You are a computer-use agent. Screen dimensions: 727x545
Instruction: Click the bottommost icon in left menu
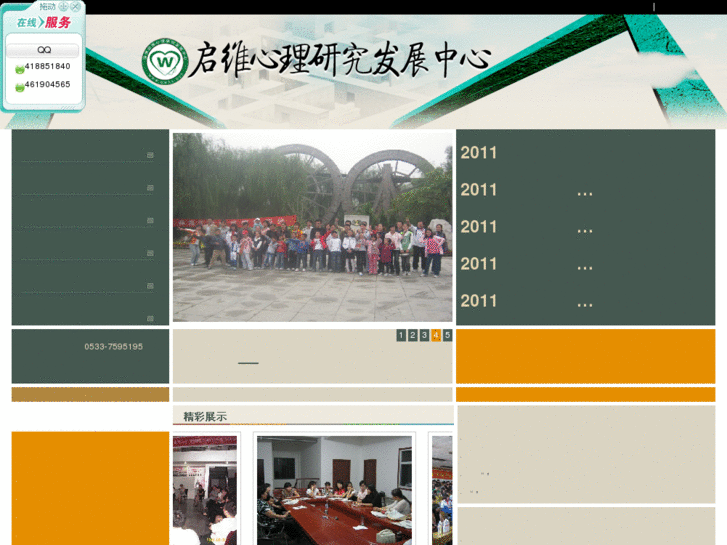click(x=150, y=319)
